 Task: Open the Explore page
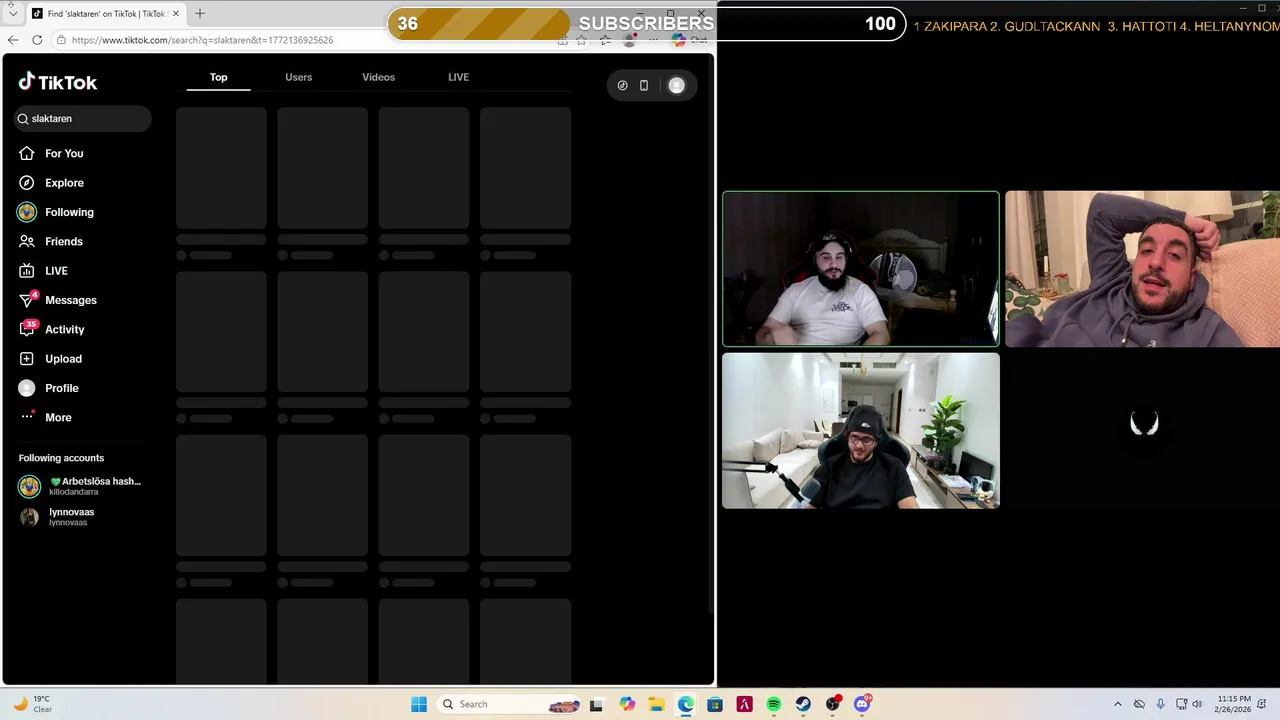[x=50, y=183]
